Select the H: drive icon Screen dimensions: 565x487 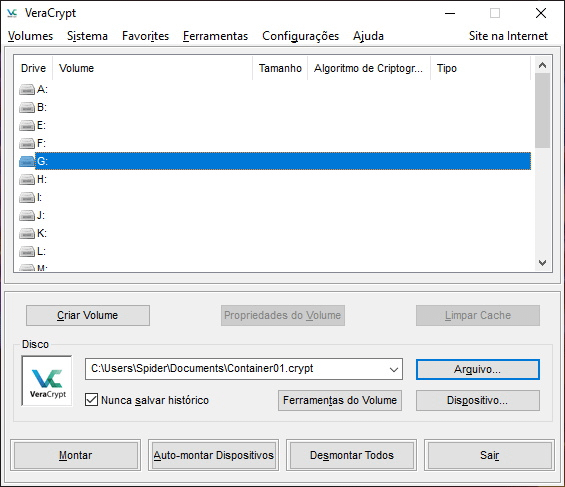tap(27, 179)
